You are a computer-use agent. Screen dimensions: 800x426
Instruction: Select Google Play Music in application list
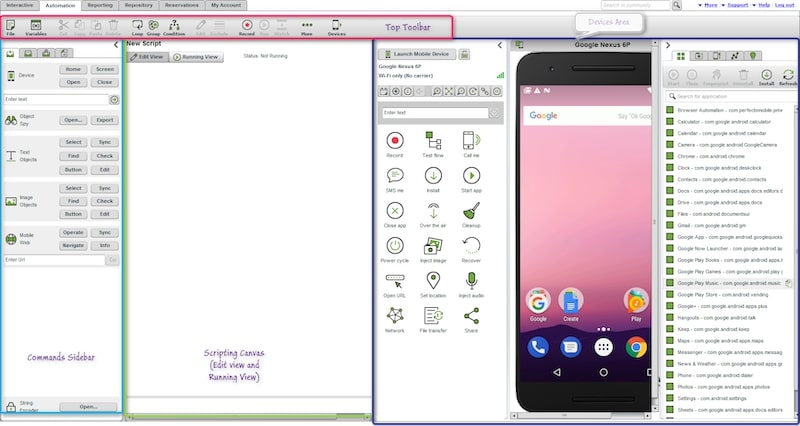[729, 283]
